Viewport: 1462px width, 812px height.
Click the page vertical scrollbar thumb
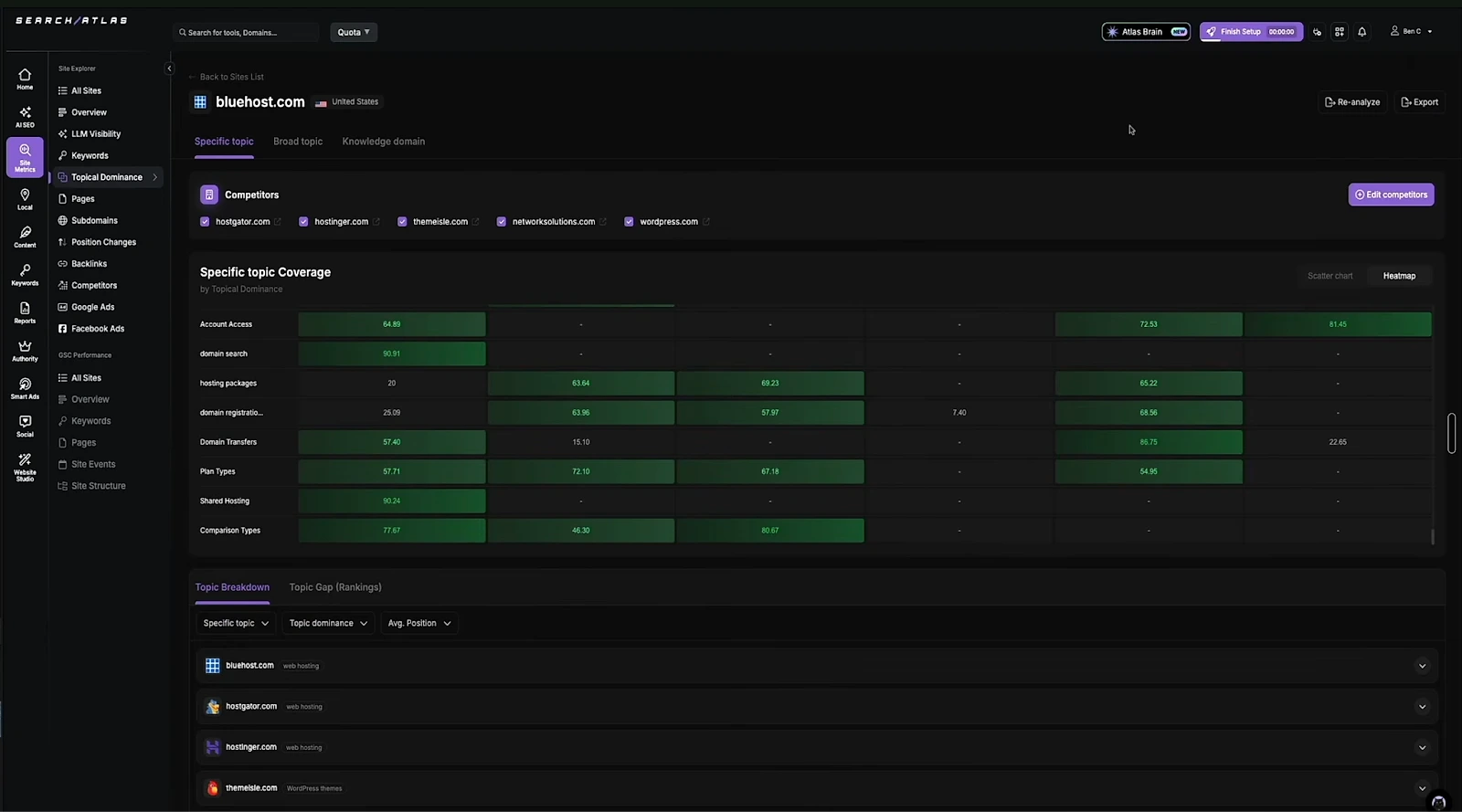(1451, 433)
